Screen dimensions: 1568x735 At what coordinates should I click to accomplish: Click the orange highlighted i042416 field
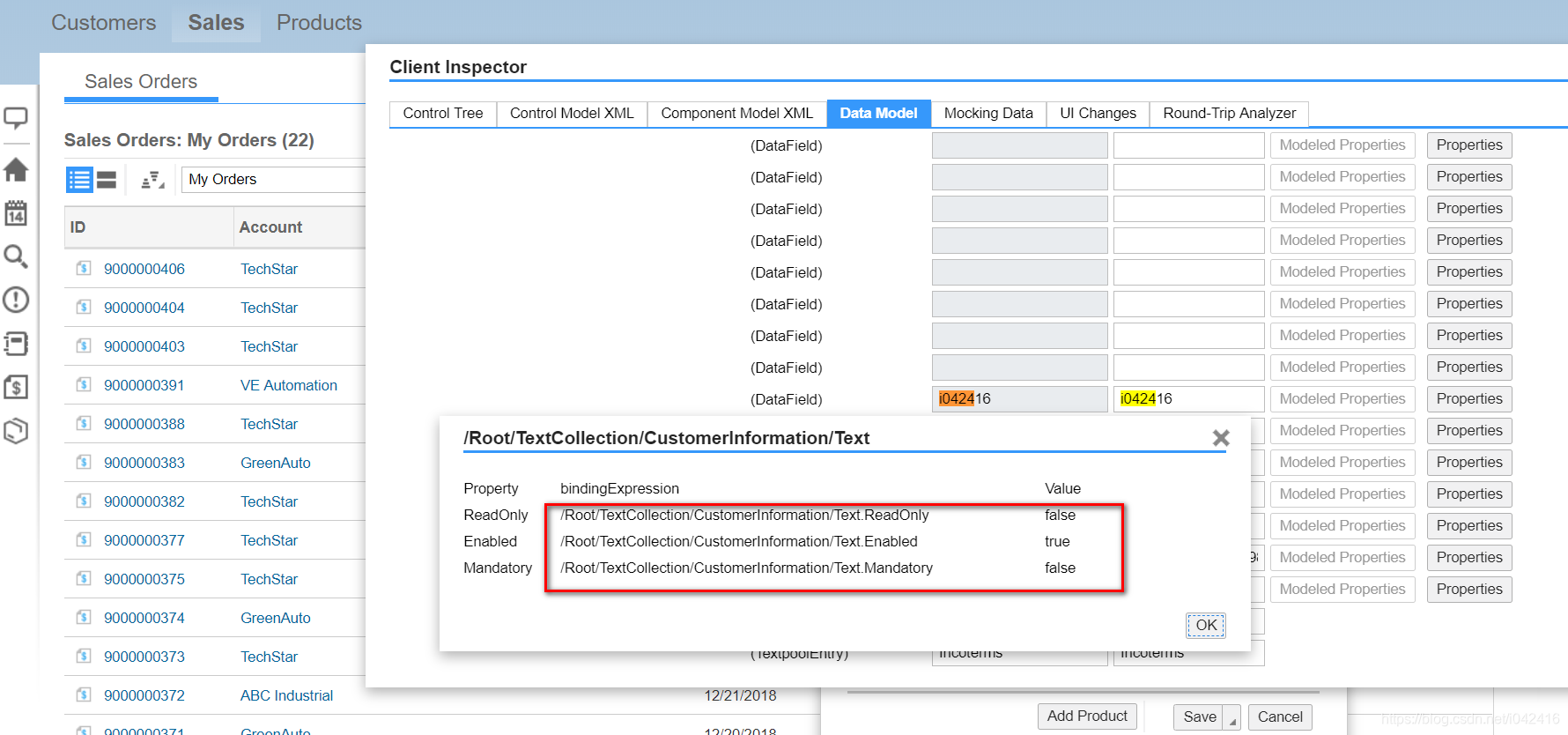[1020, 399]
